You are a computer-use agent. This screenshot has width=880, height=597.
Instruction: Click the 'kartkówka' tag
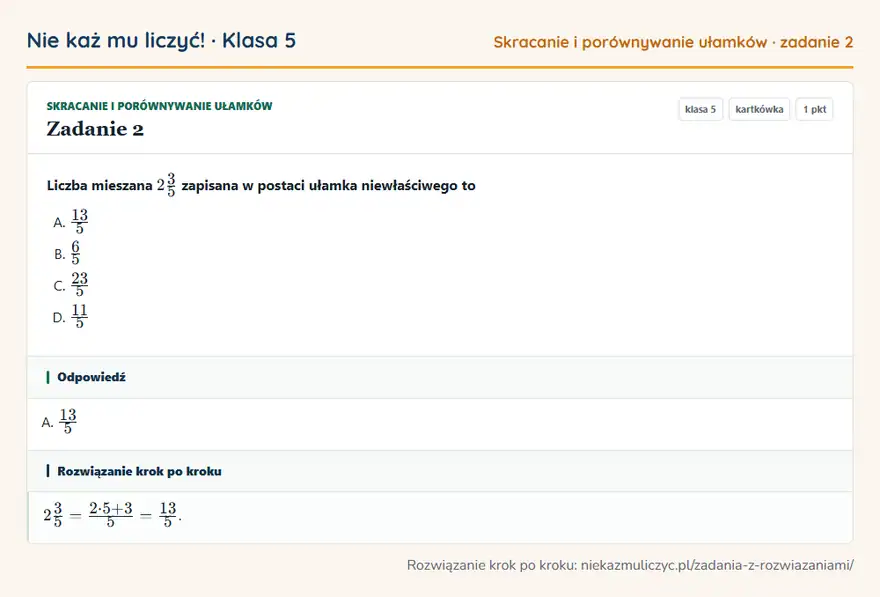click(x=759, y=109)
